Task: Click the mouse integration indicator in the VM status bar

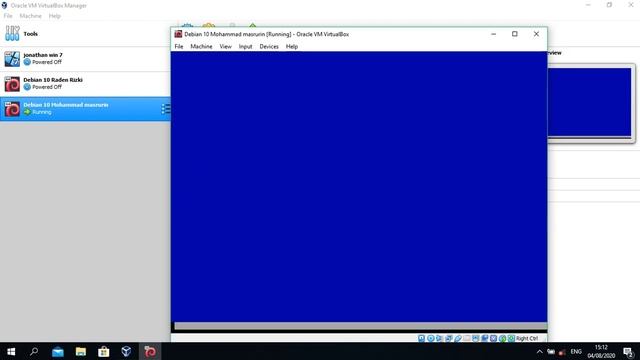Action: point(502,338)
